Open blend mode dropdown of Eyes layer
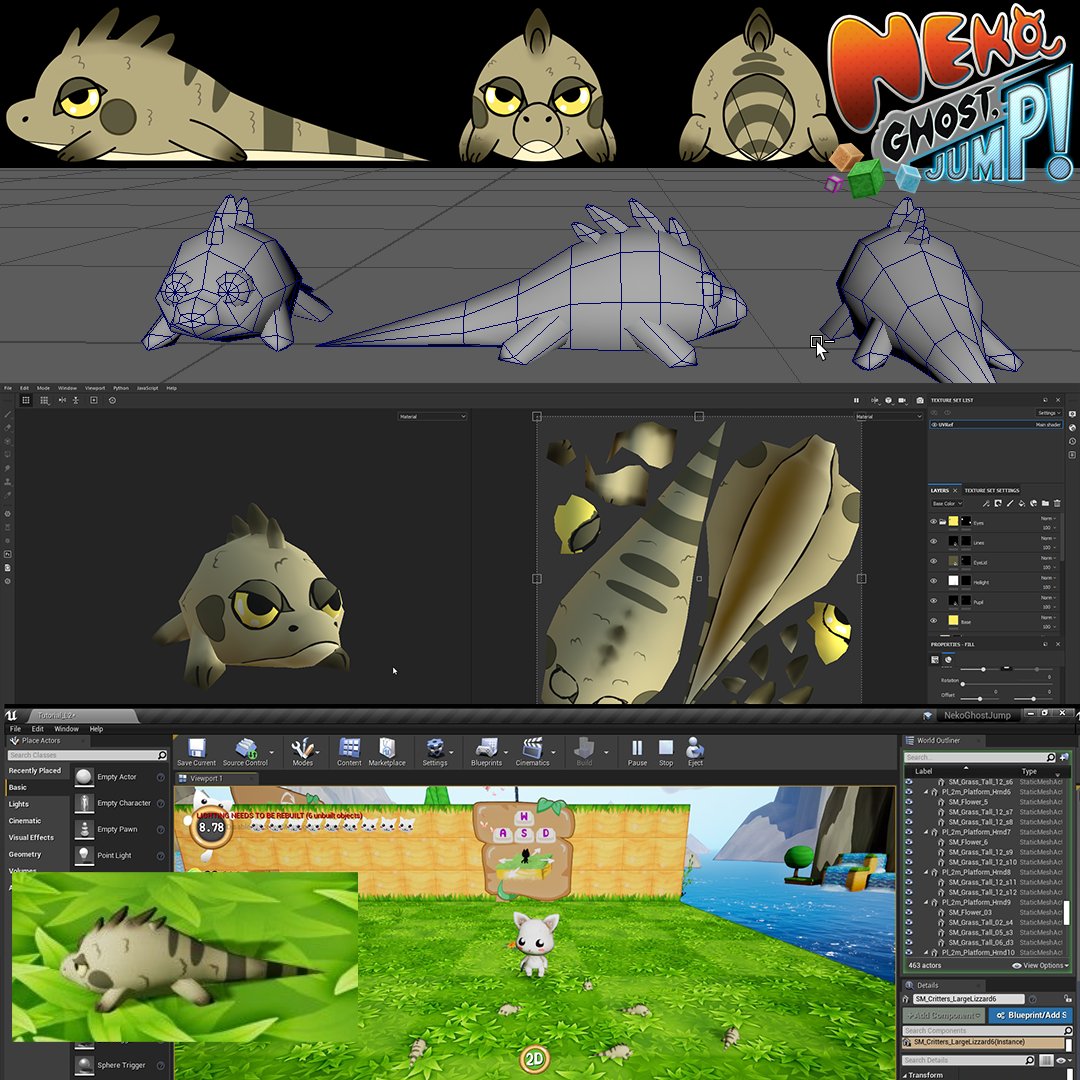Screen dimensions: 1080x1080 [1047, 518]
